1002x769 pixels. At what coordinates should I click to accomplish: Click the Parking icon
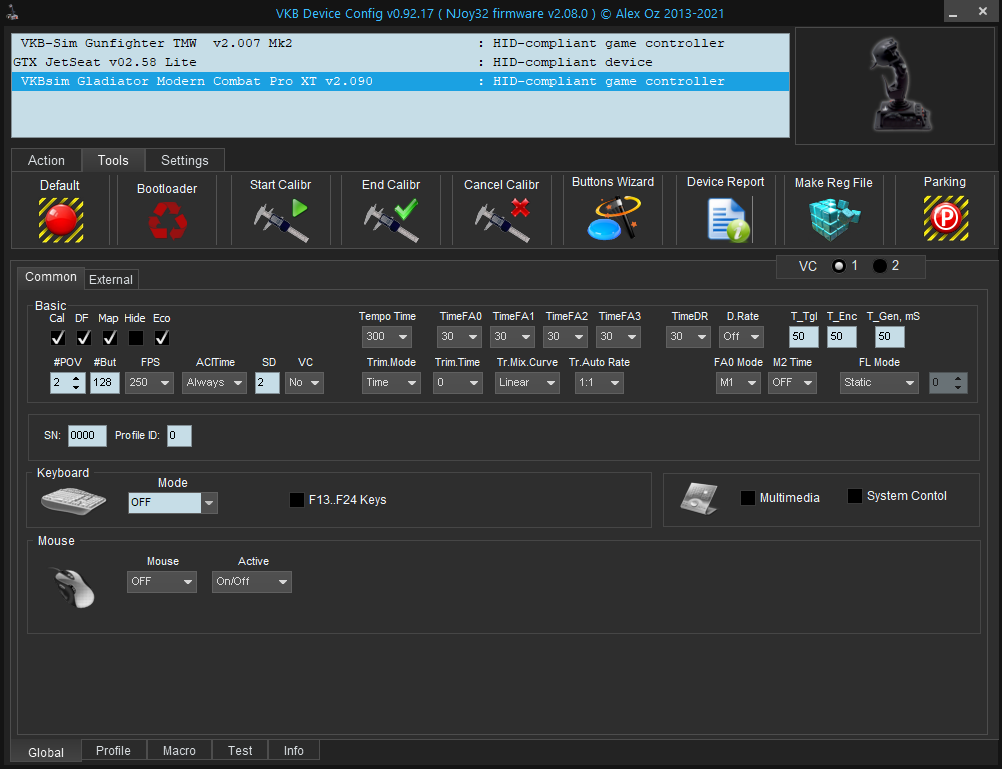point(945,218)
